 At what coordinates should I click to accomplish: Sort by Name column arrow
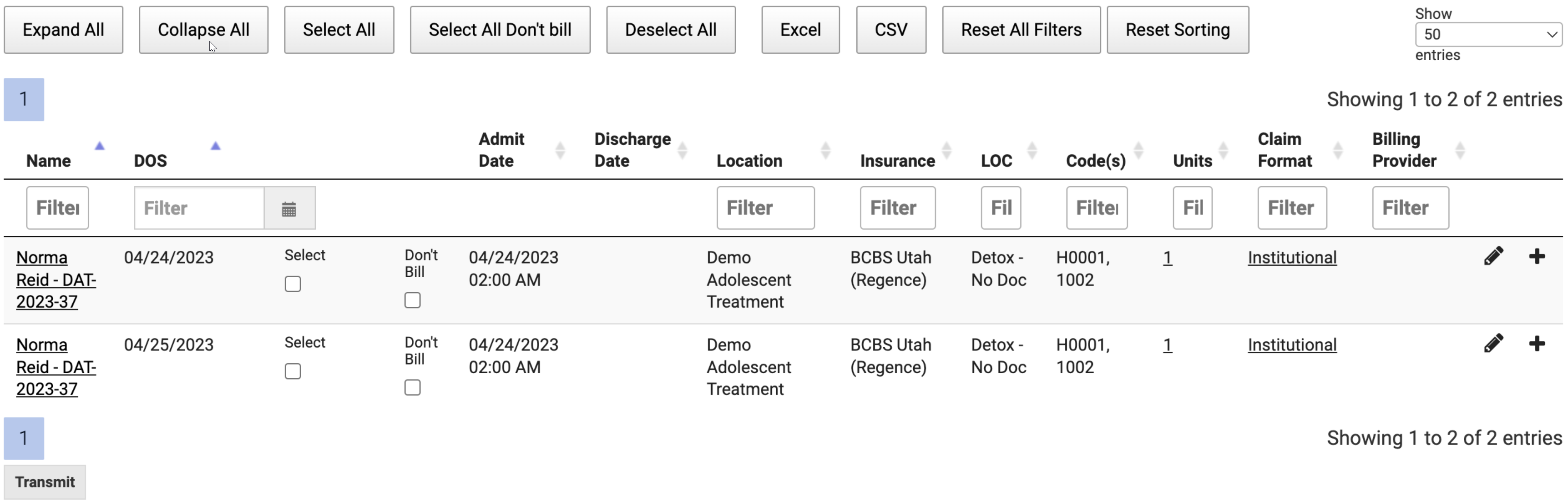pyautogui.click(x=99, y=146)
